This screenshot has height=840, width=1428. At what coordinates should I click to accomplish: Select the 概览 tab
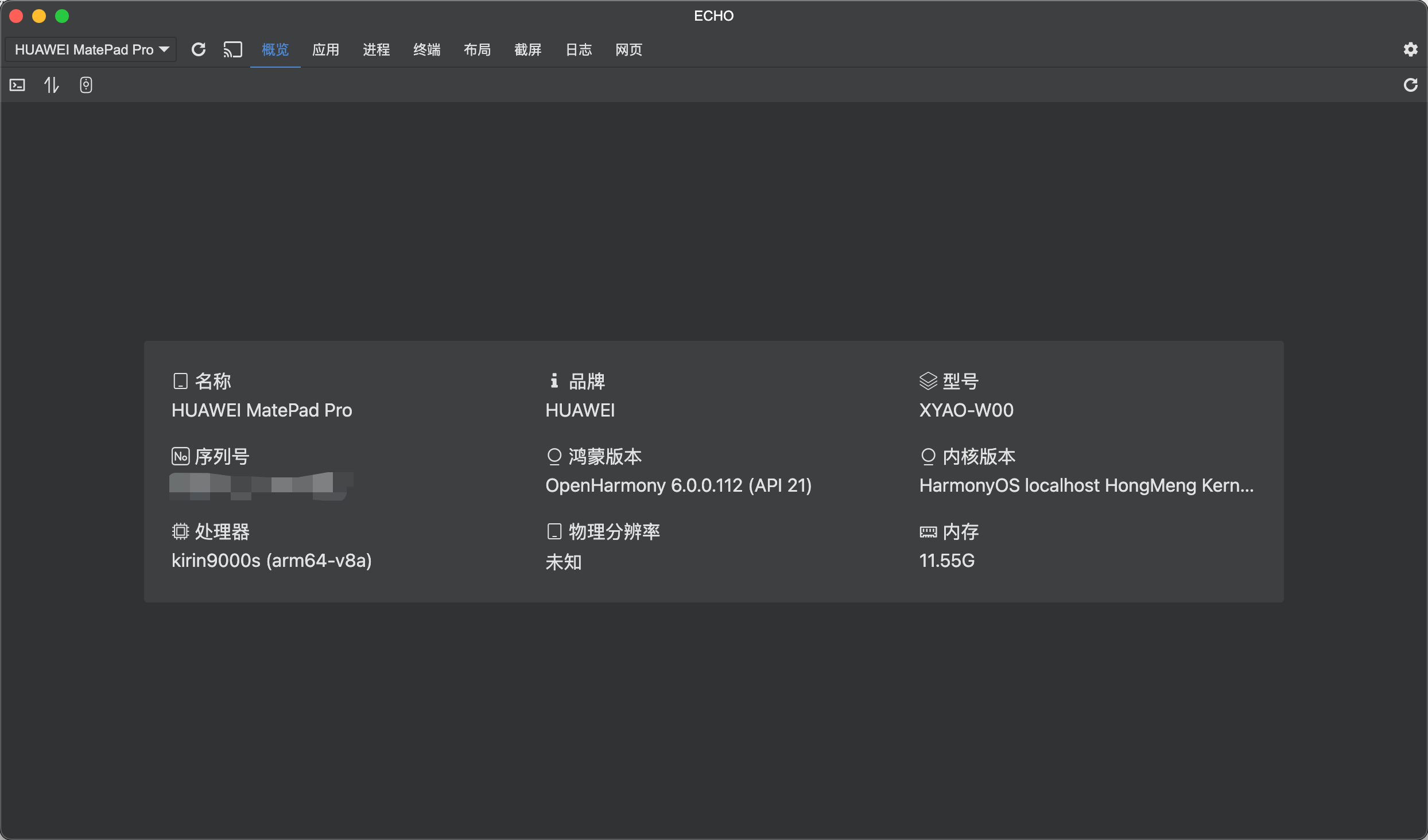click(x=275, y=50)
